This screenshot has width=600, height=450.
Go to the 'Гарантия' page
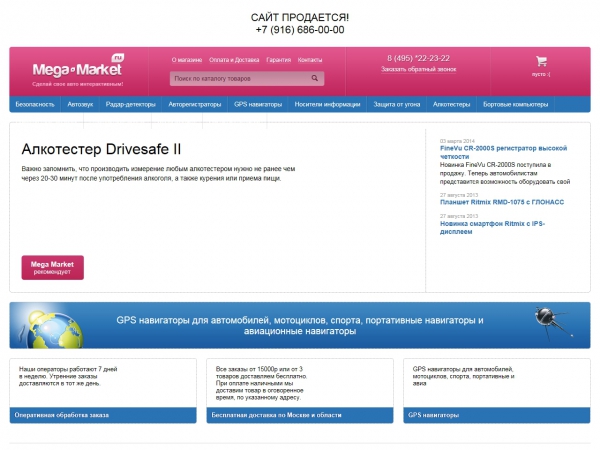pos(279,60)
